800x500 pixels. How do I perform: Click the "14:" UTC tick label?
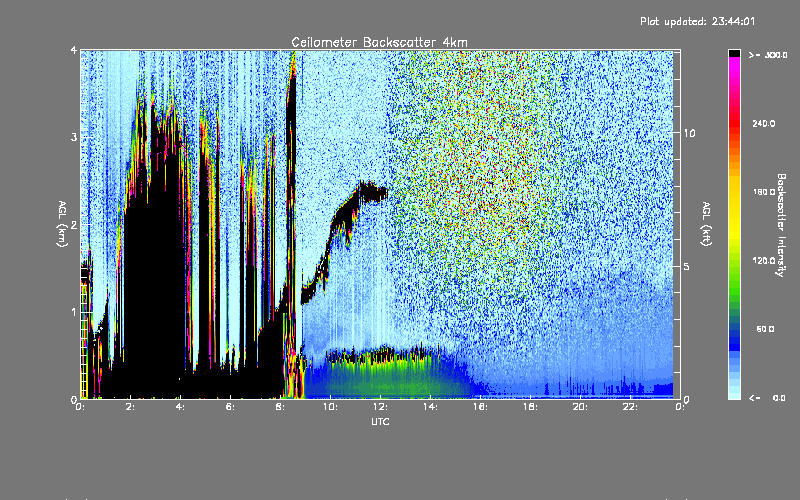pyautogui.click(x=430, y=407)
